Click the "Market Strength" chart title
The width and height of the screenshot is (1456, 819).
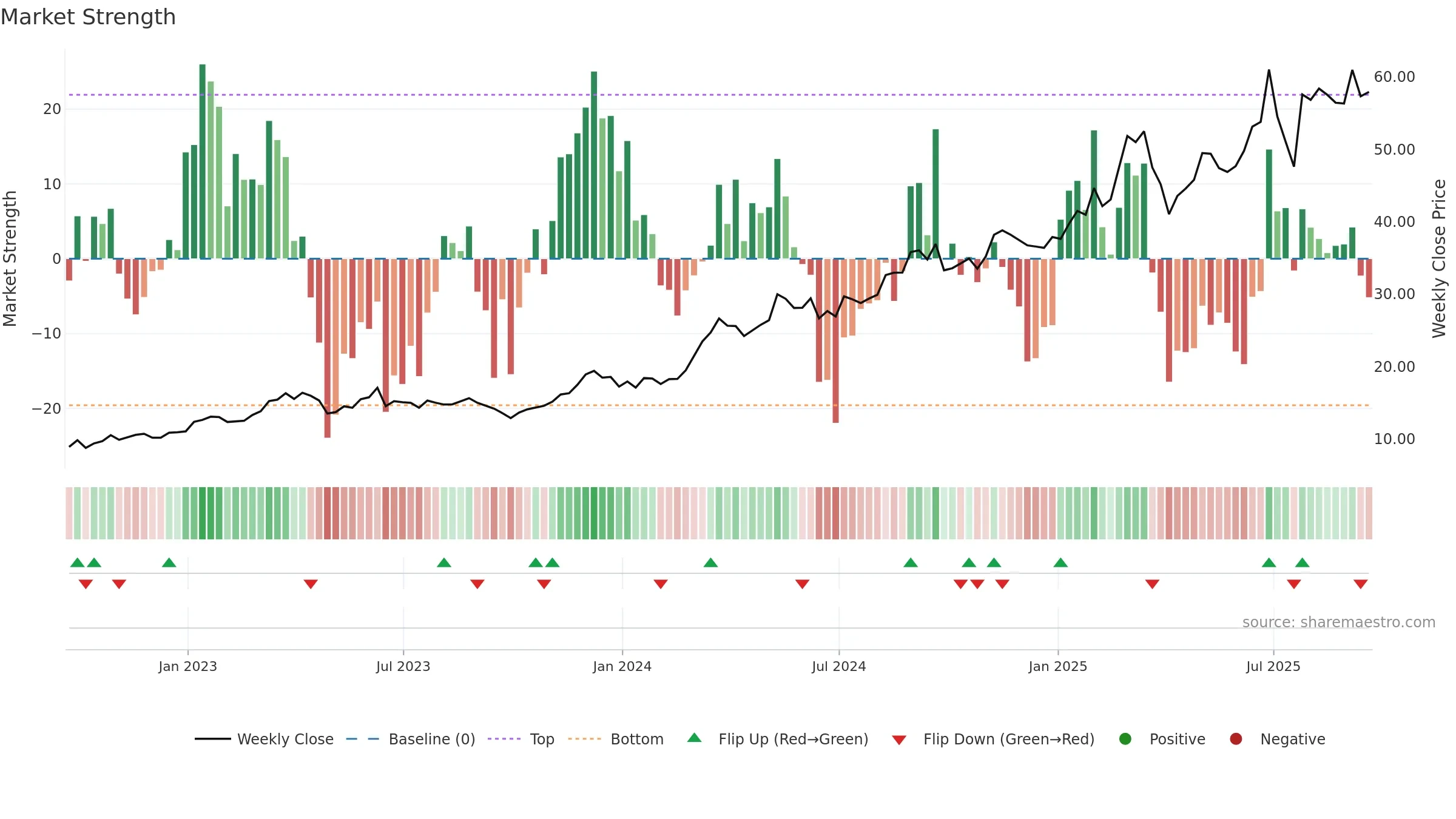pyautogui.click(x=88, y=17)
